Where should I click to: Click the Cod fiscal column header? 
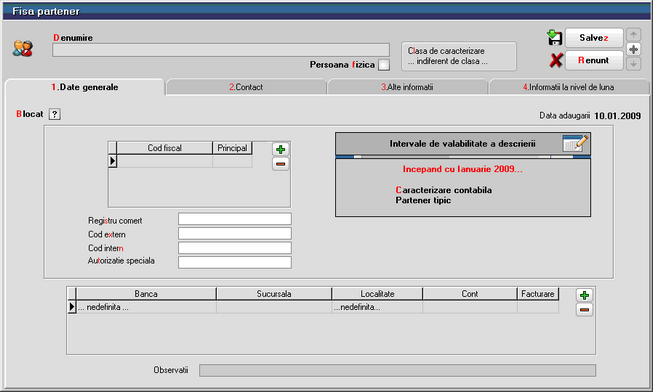164,148
